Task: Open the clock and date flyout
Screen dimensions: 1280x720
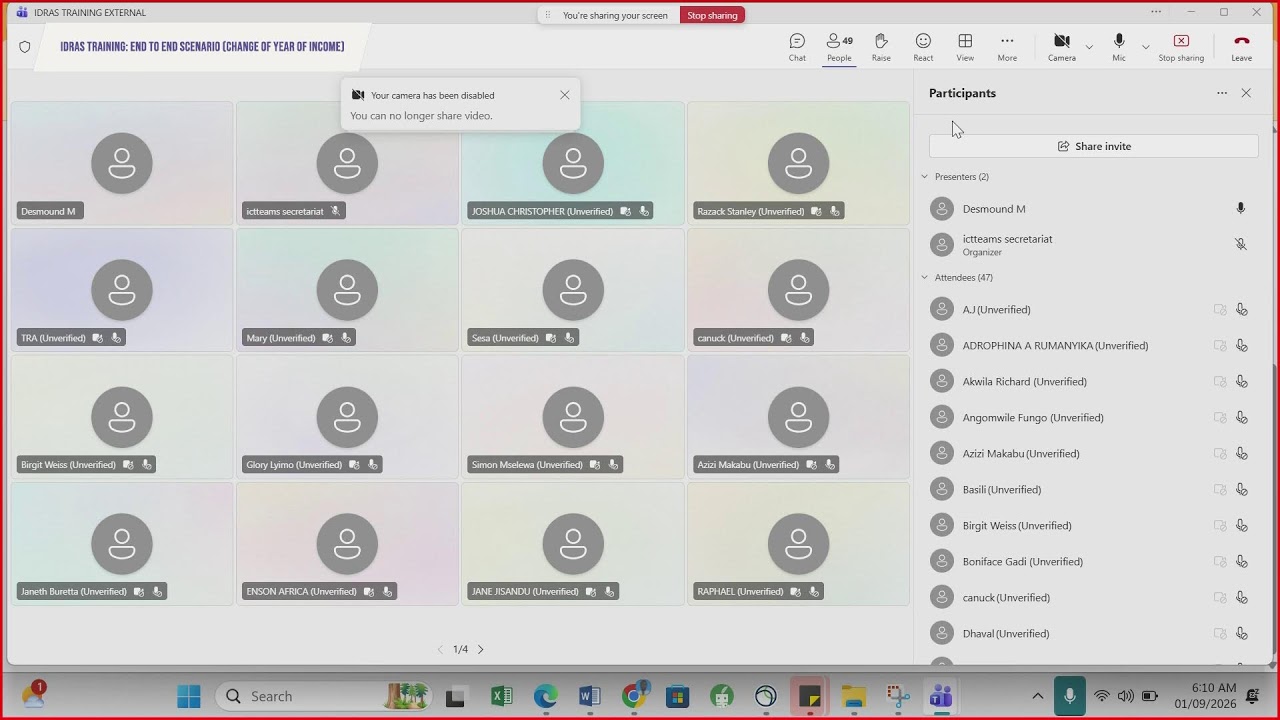Action: [1208, 696]
